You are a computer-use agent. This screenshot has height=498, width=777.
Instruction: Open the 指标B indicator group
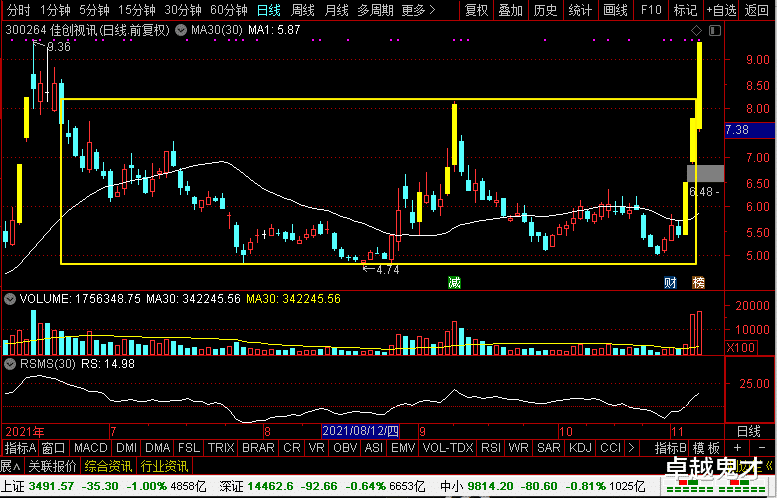pyautogui.click(x=670, y=448)
